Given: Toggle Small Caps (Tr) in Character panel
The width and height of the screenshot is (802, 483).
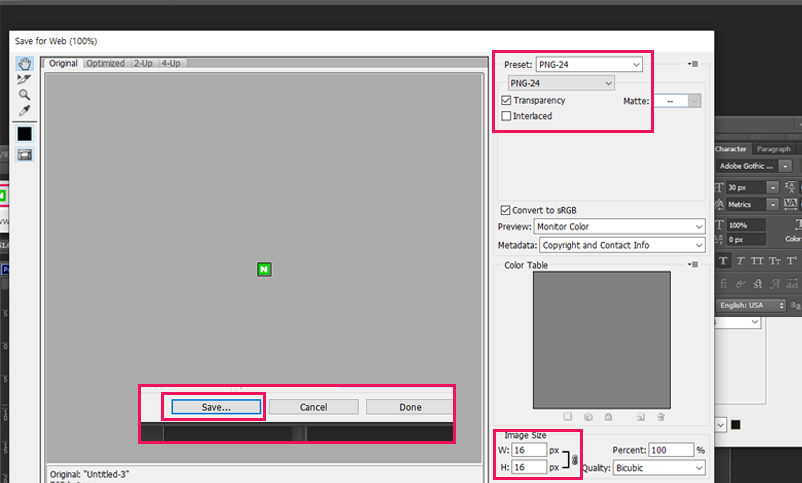Looking at the screenshot, I should [775, 261].
